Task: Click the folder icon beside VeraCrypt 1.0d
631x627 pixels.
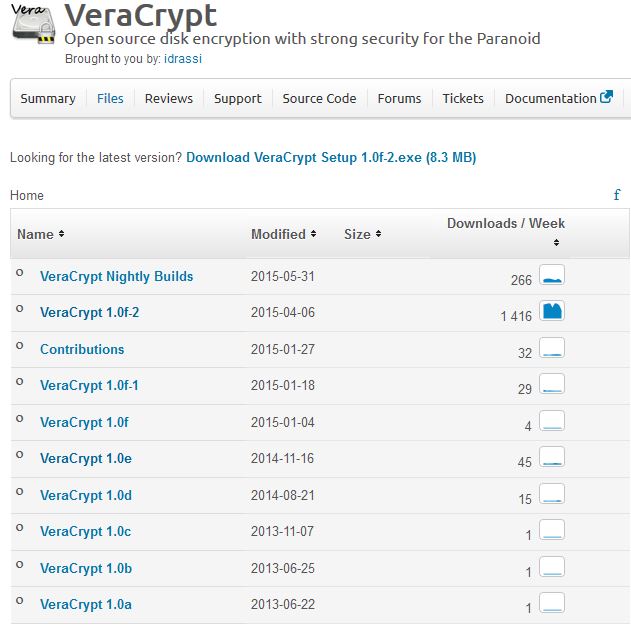Action: [20, 493]
